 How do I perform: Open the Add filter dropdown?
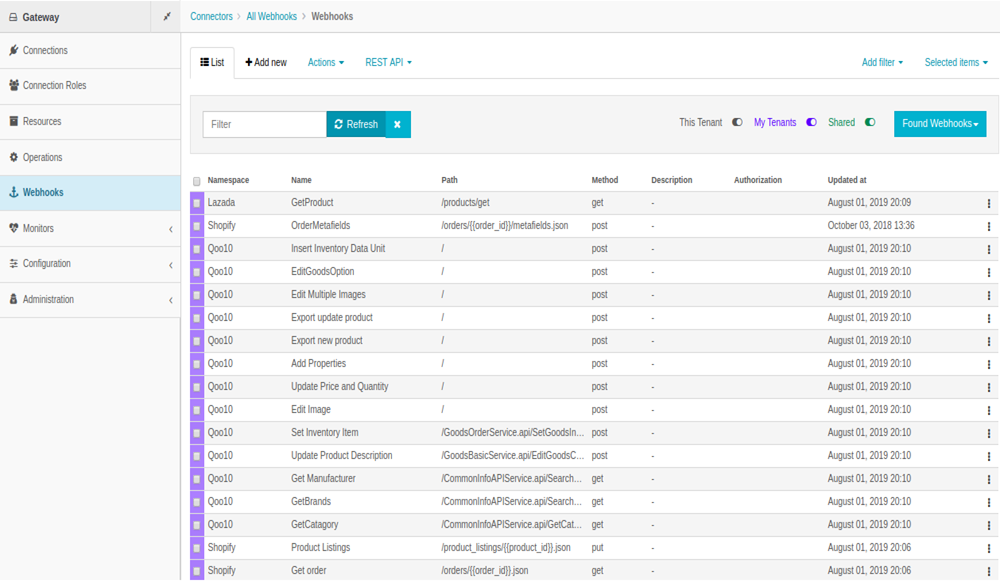point(882,62)
